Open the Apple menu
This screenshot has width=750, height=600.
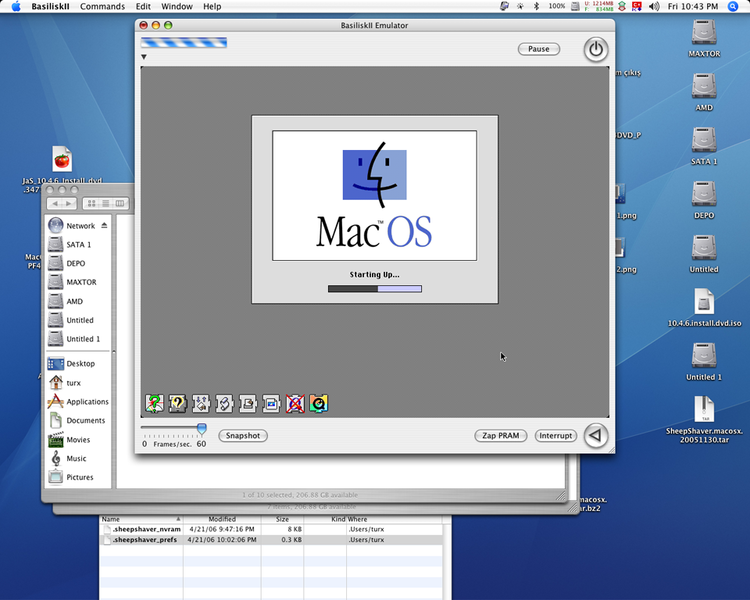16,6
